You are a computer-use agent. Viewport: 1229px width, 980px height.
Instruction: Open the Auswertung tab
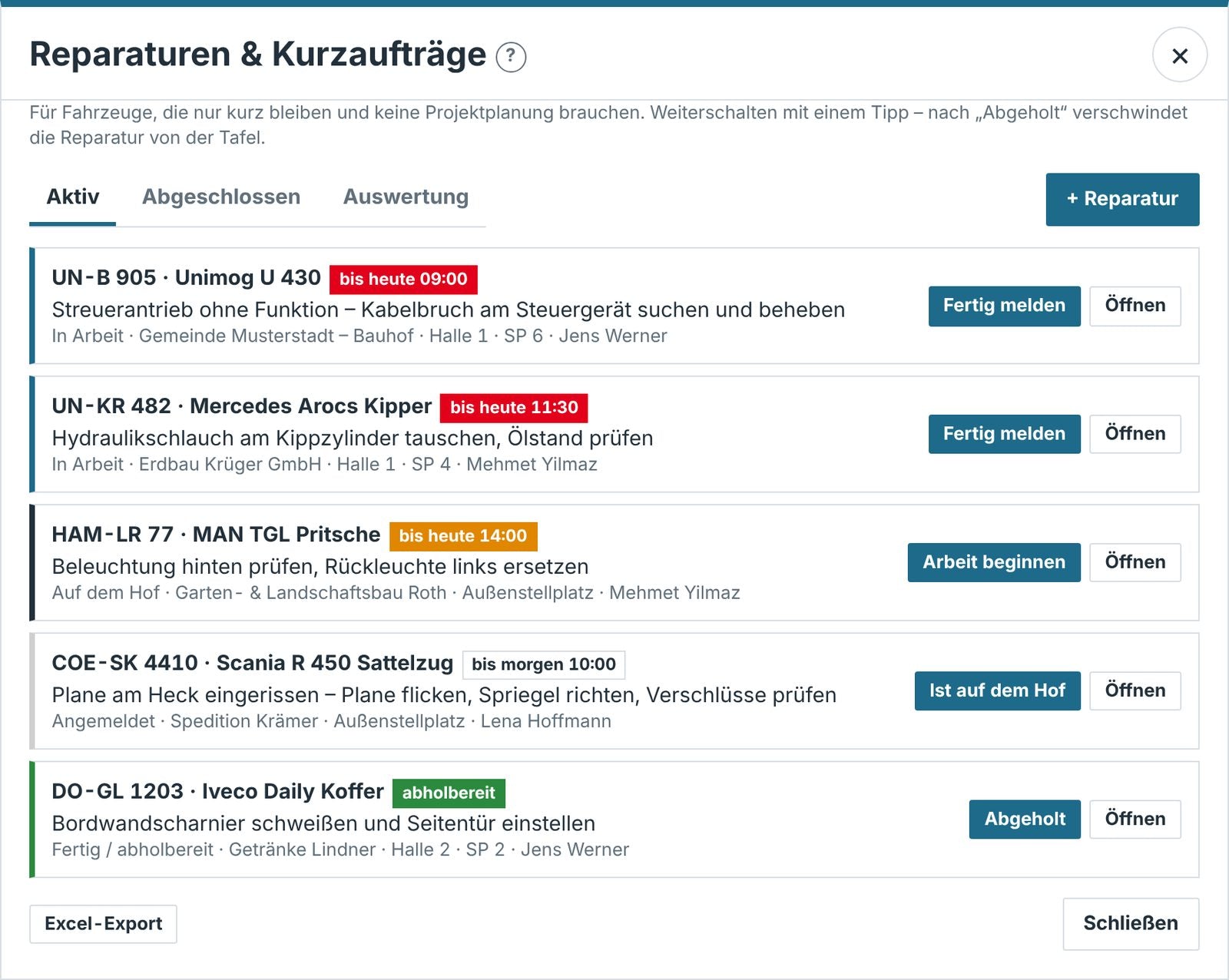(x=406, y=197)
